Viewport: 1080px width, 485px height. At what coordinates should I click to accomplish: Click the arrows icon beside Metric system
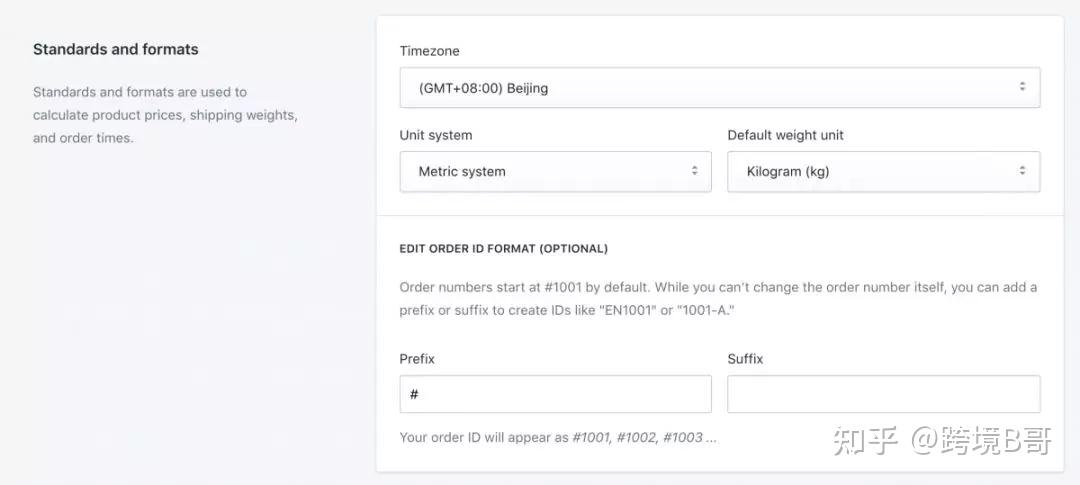pos(694,171)
